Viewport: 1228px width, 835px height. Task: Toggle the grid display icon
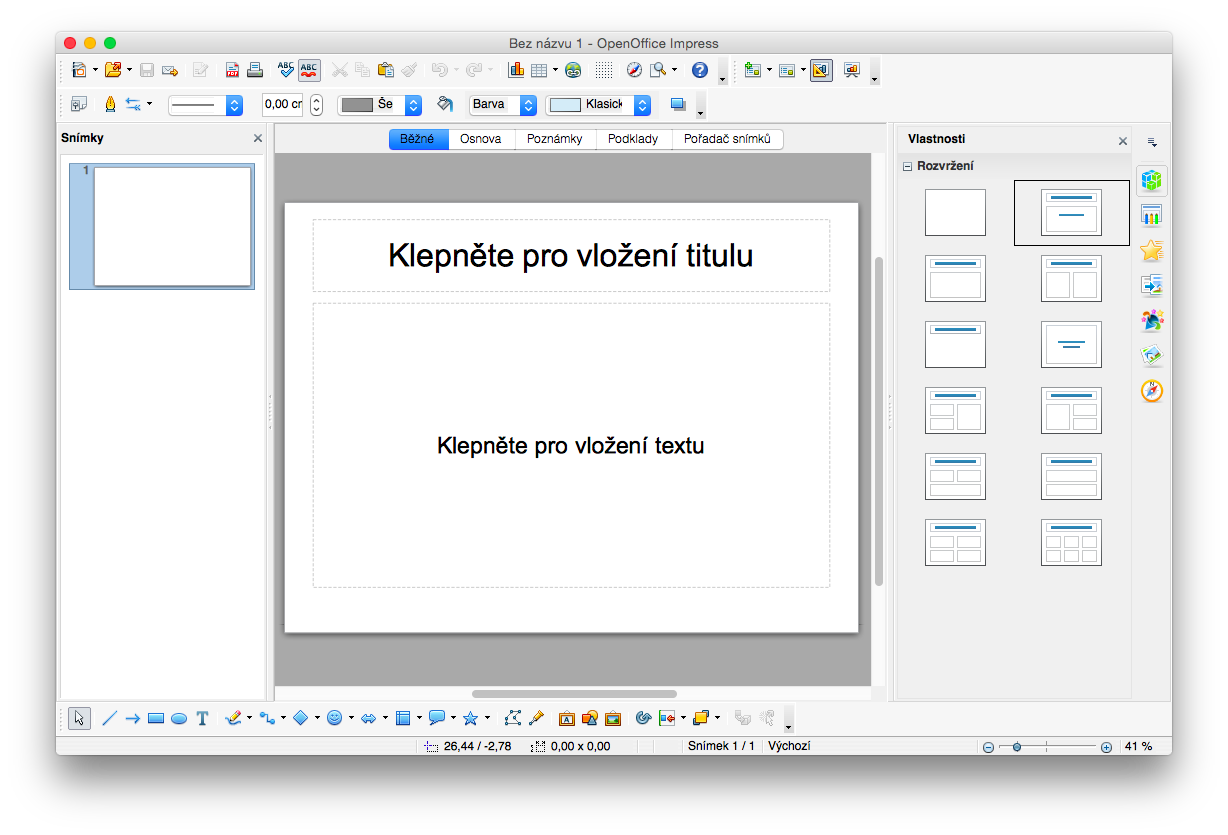pos(604,70)
